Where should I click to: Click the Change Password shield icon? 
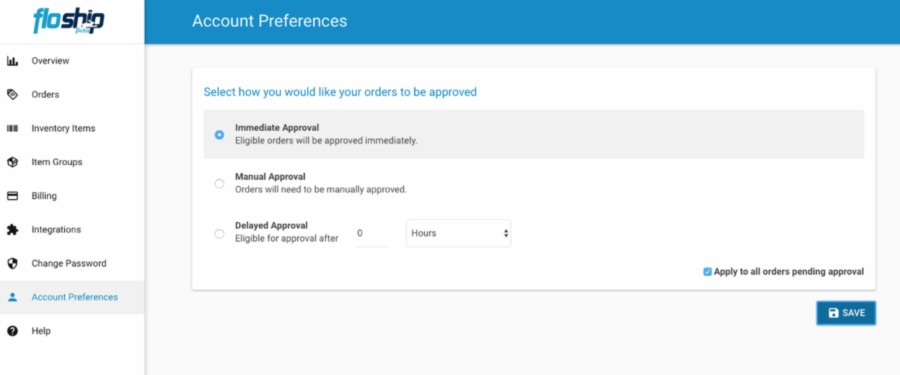(x=12, y=264)
